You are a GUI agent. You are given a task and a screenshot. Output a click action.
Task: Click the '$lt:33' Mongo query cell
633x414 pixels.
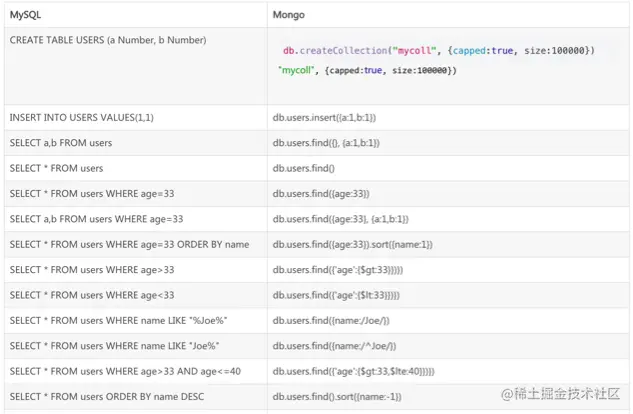(x=448, y=295)
